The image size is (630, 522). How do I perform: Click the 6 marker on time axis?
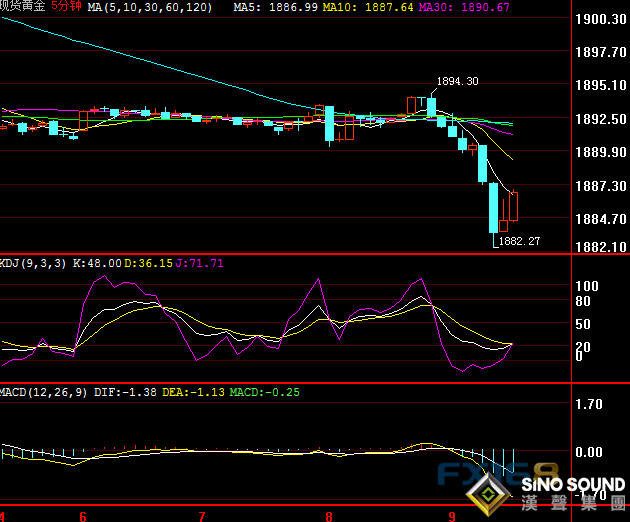click(82, 516)
